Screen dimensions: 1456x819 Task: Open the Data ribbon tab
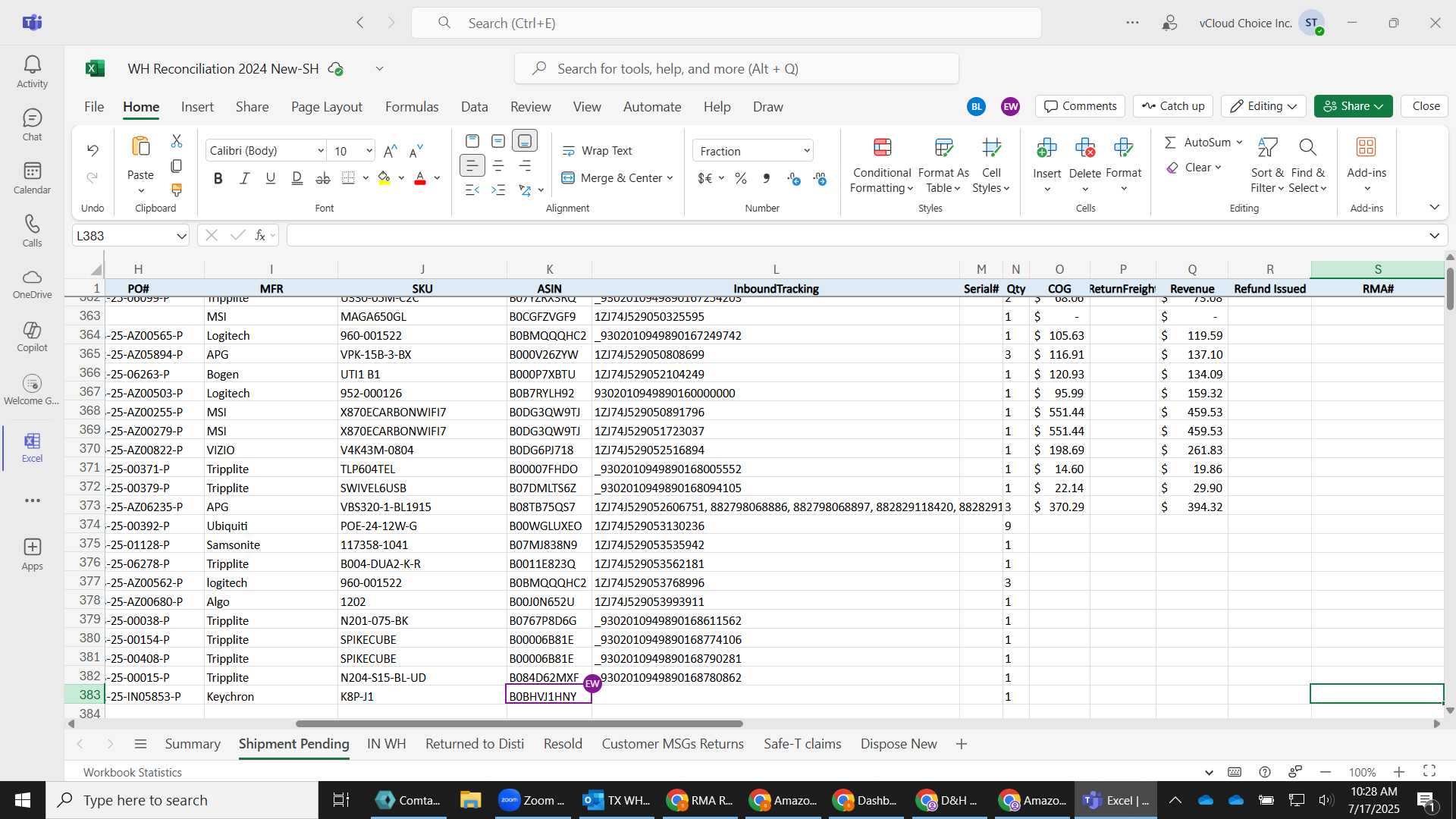click(x=474, y=107)
